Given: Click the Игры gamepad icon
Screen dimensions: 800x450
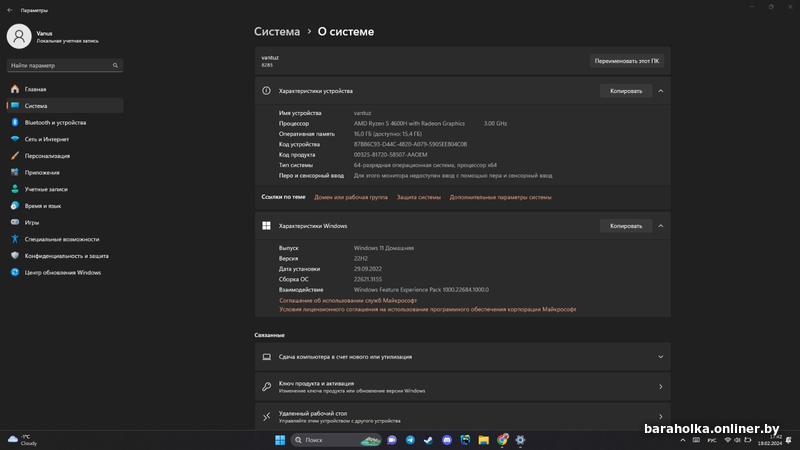Looking at the screenshot, I should pos(15,222).
